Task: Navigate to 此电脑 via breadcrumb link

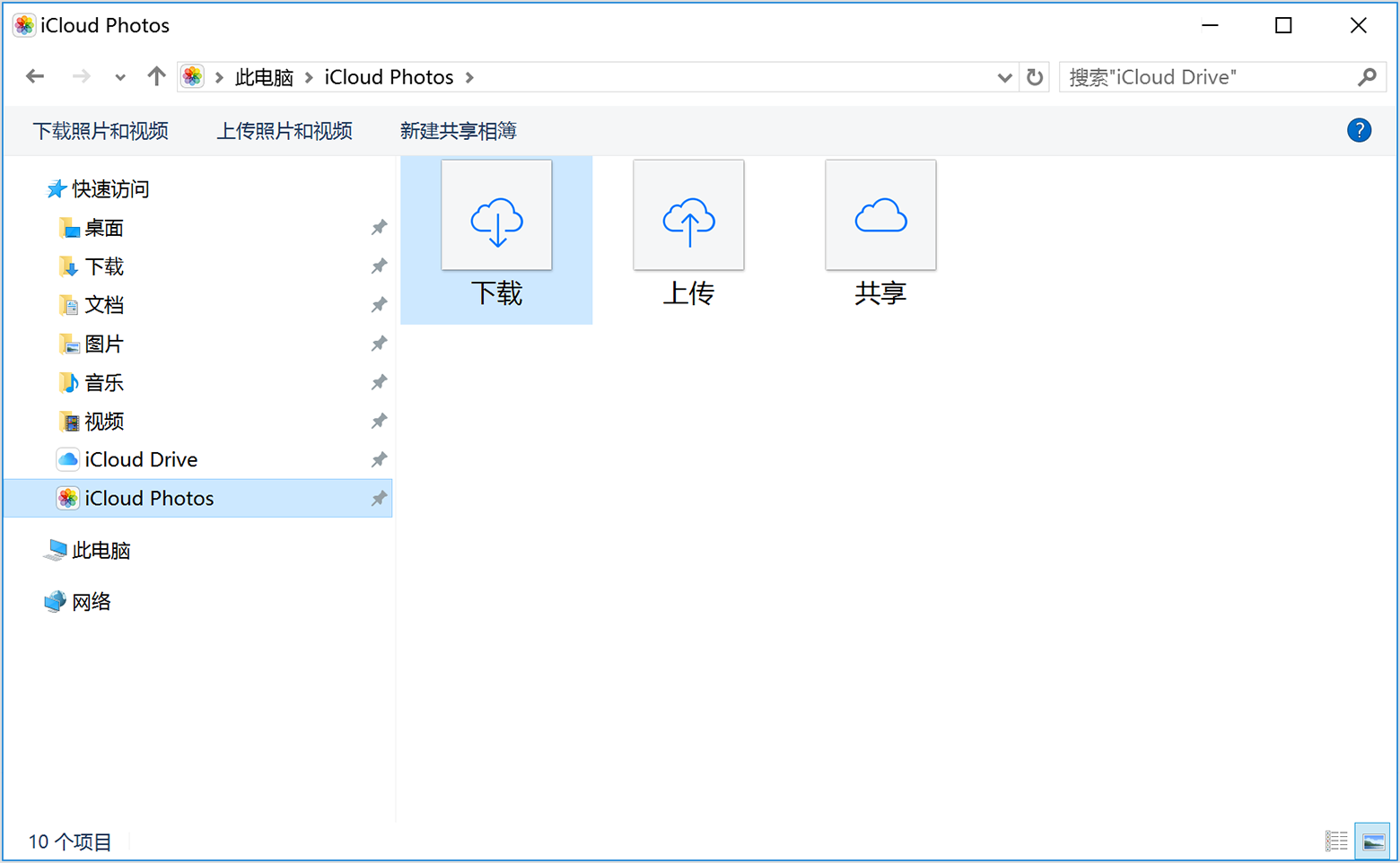Action: point(264,76)
